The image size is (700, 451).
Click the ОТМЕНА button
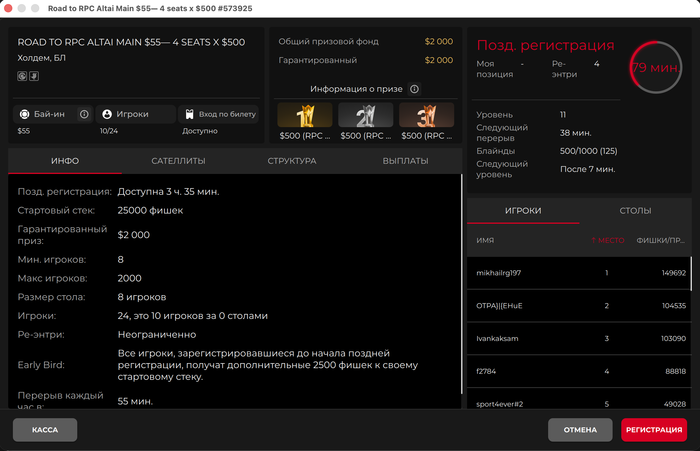(x=580, y=430)
